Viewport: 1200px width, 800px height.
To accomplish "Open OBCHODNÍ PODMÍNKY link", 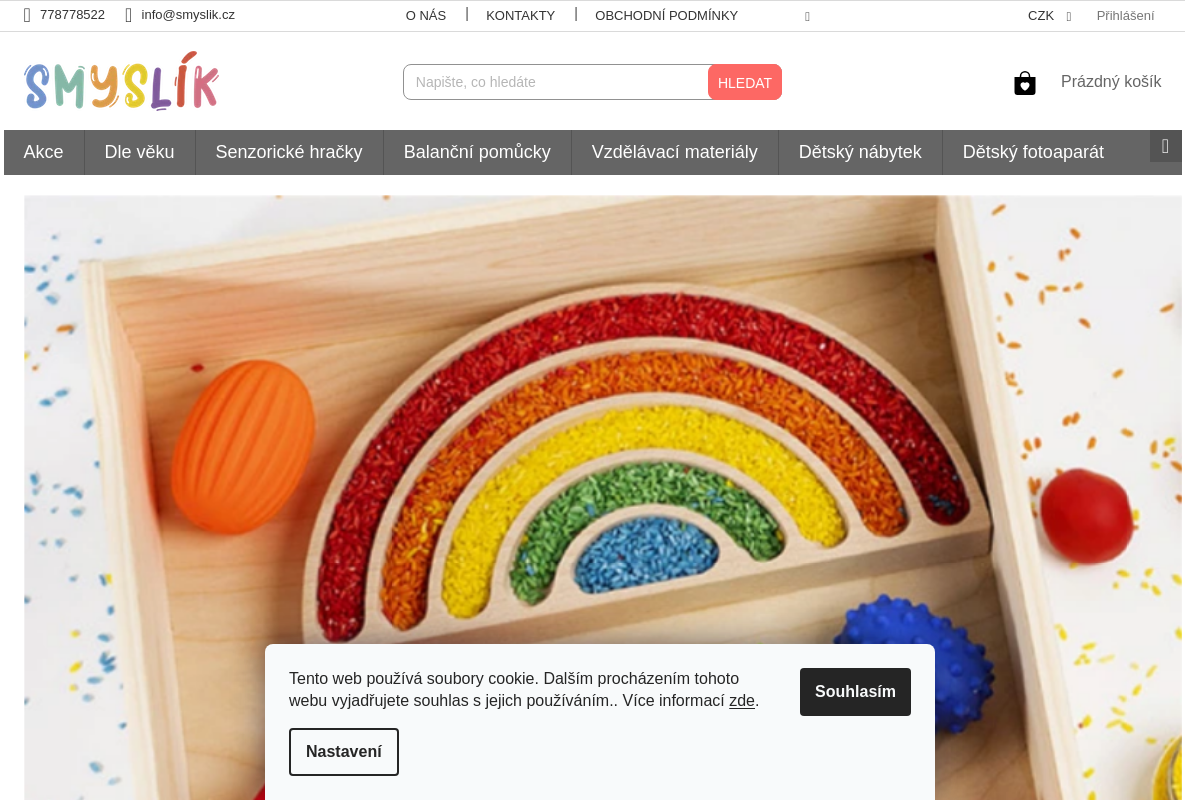I will pos(666,16).
